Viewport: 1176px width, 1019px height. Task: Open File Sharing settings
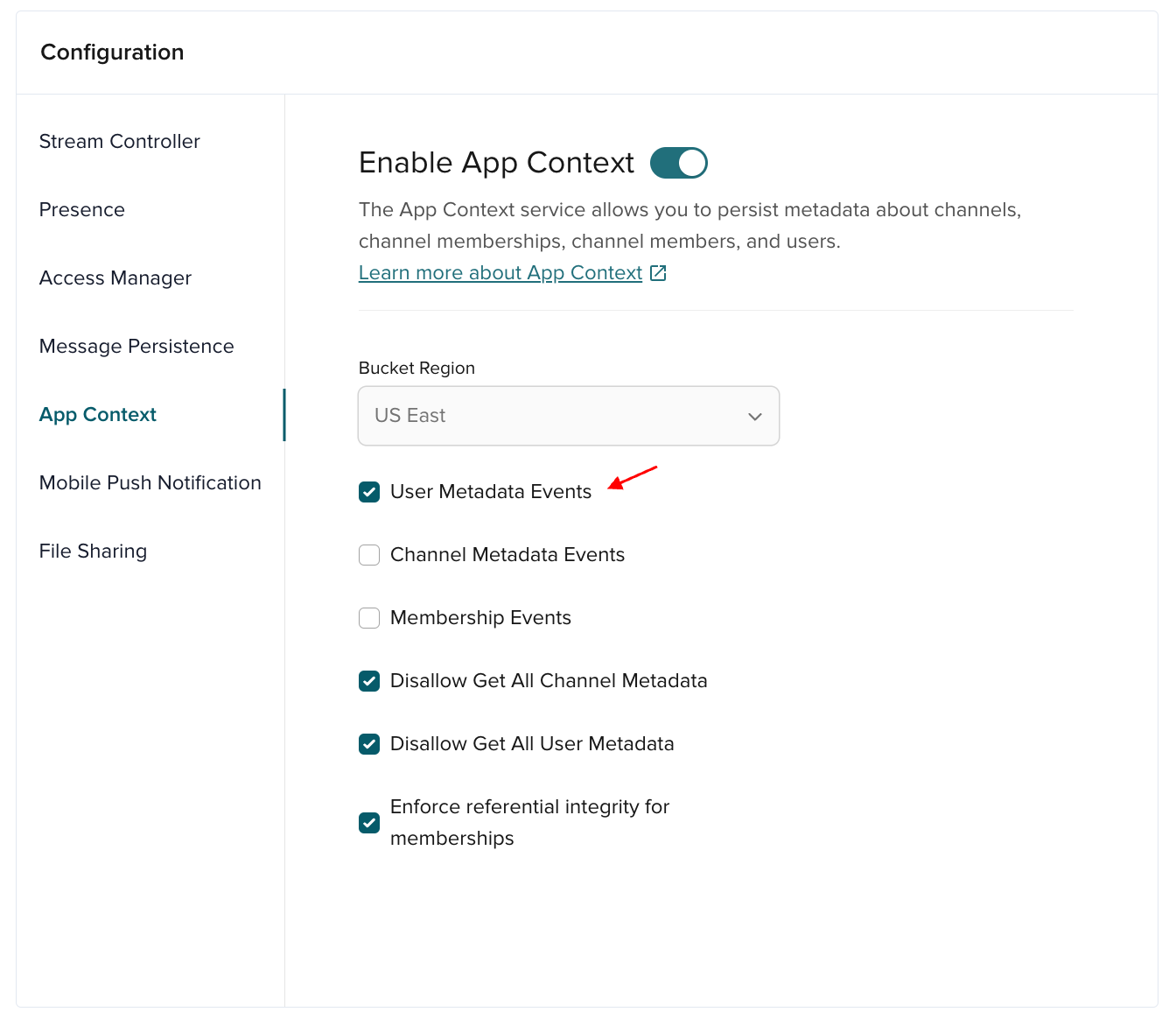tap(93, 551)
